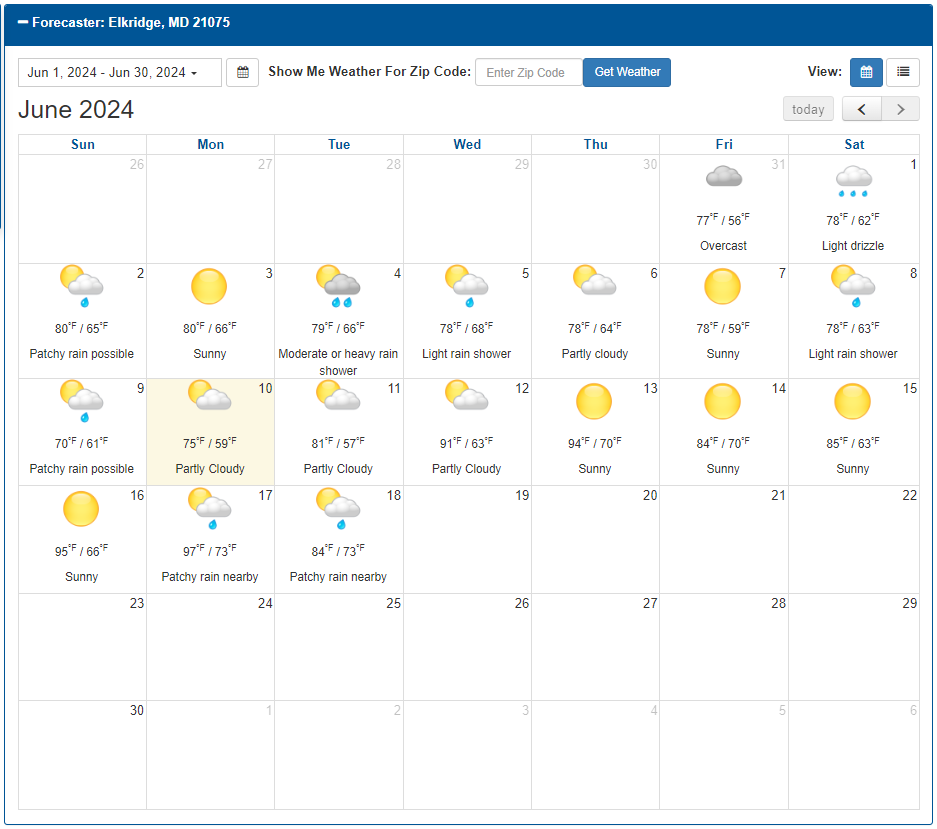The height and width of the screenshot is (829, 937).
Task: Click the Tue column header
Action: [x=339, y=145]
